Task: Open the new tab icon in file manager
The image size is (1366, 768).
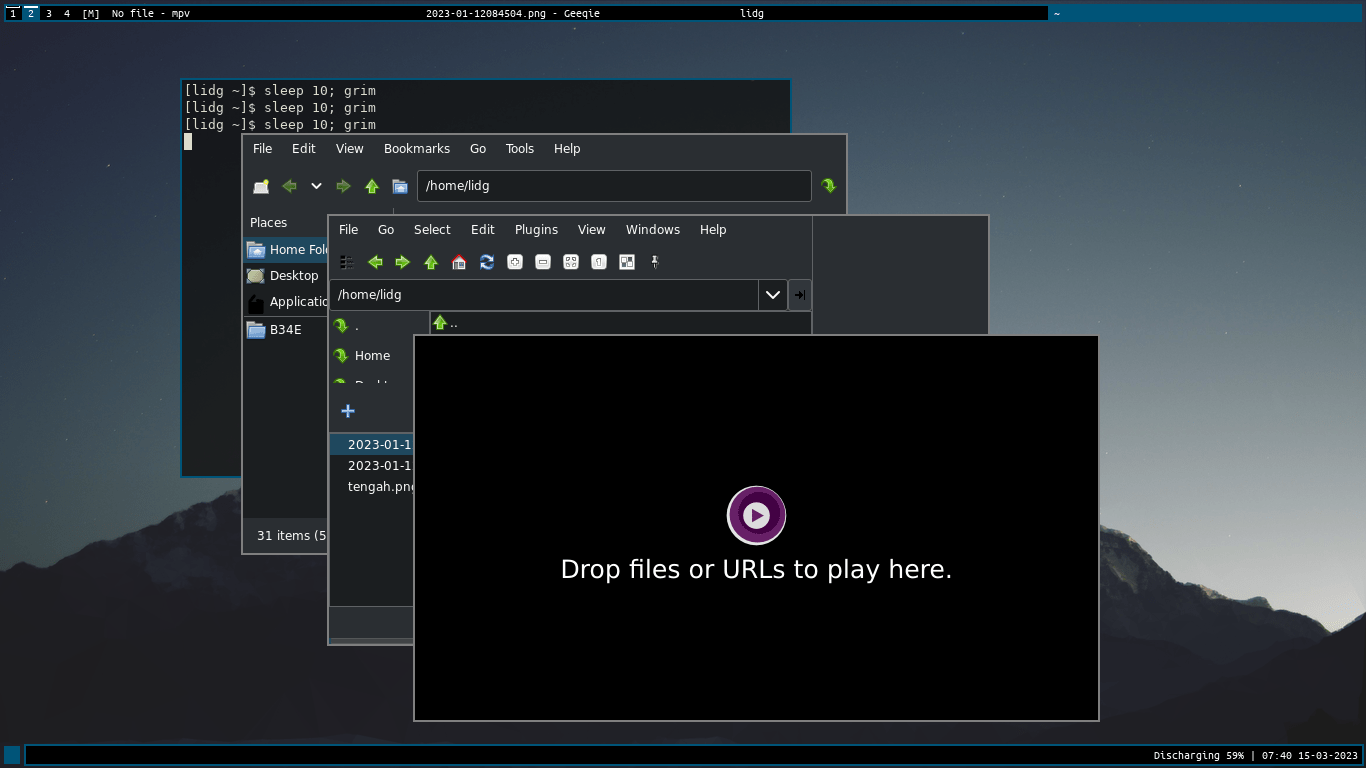Action: click(x=261, y=186)
